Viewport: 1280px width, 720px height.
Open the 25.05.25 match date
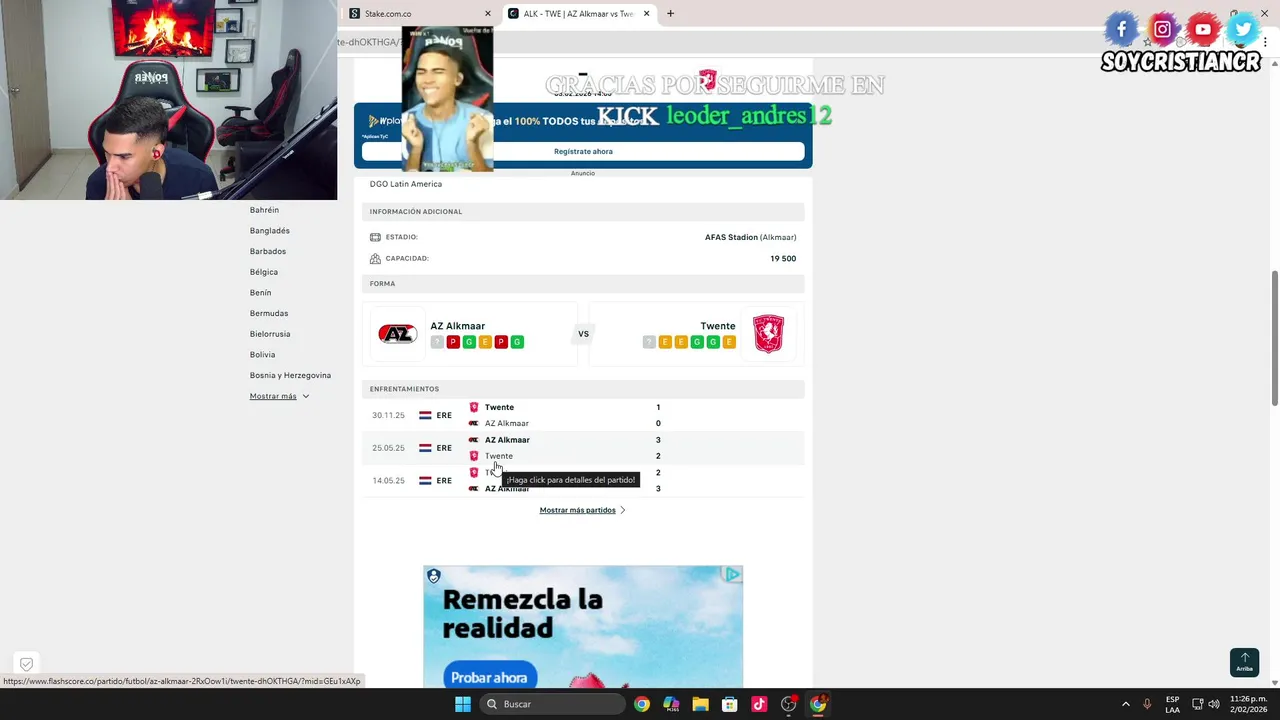click(x=388, y=448)
